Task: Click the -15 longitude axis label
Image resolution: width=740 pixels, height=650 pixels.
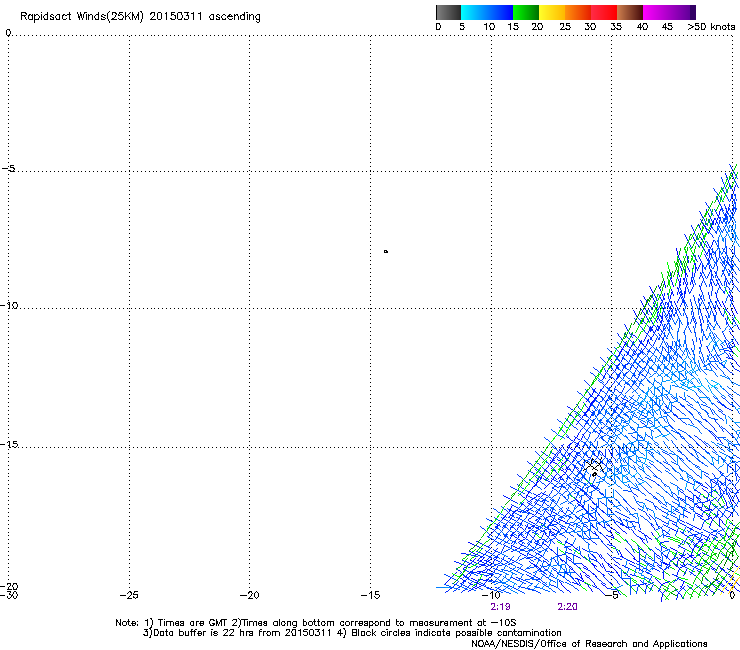Action: pyautogui.click(x=370, y=595)
